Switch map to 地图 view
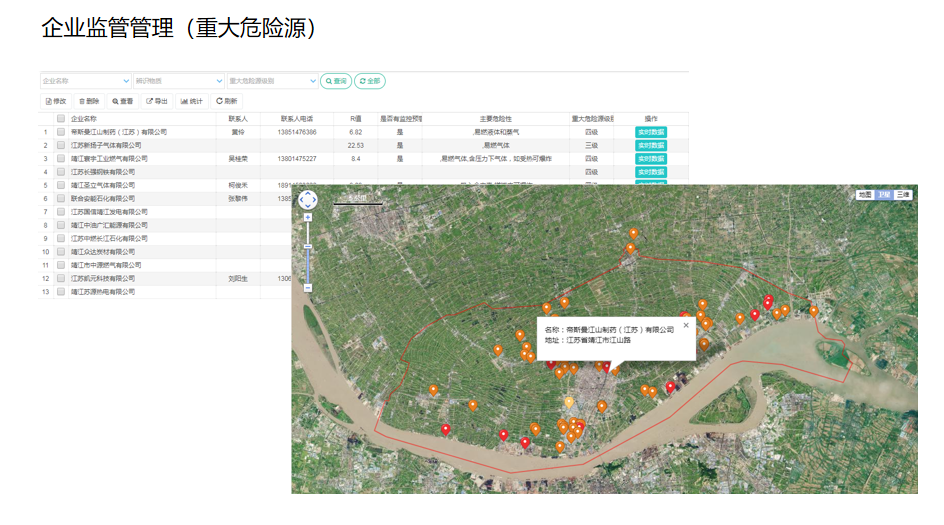This screenshot has width=944, height=525. (x=864, y=195)
